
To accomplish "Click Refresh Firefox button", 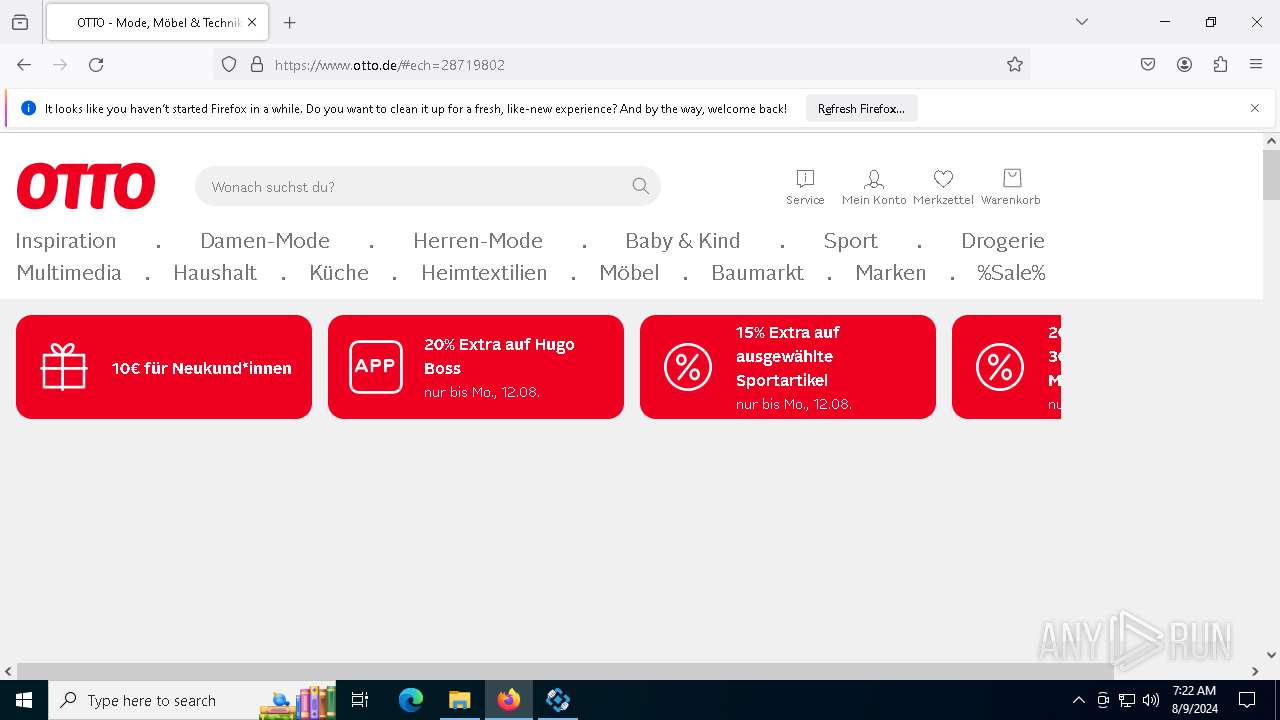I will pyautogui.click(x=861, y=108).
